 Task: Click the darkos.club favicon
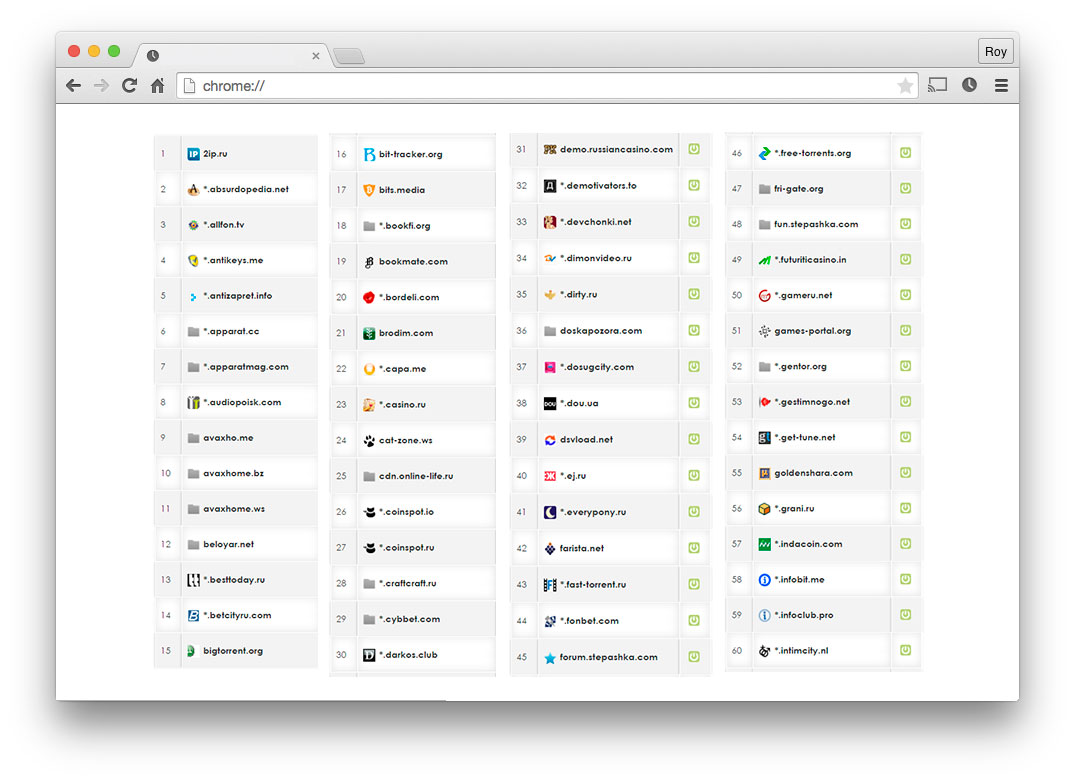[369, 655]
